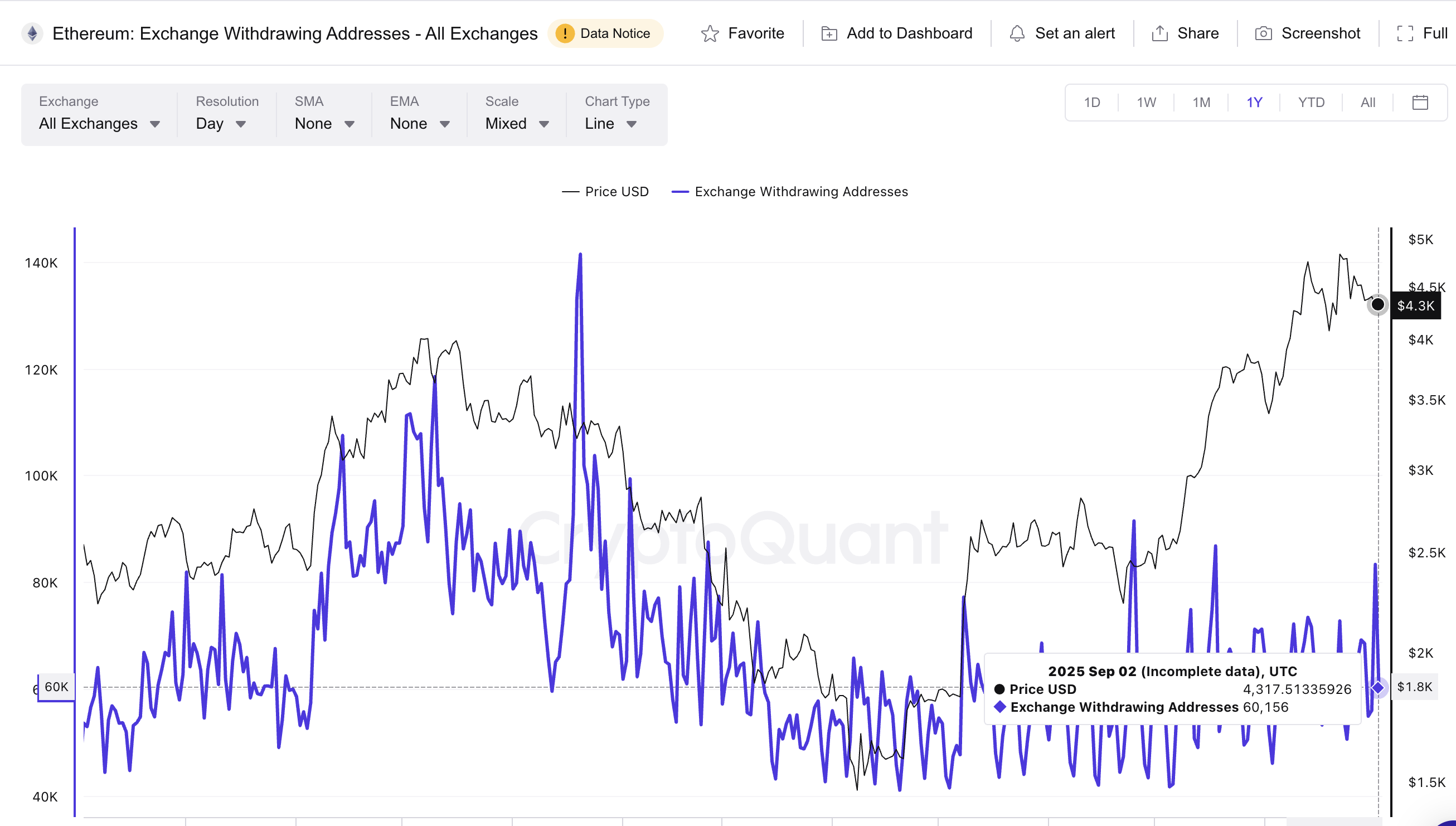Click the 60K left axis value marker
Screen dimensions: 1456x826
pos(56,687)
